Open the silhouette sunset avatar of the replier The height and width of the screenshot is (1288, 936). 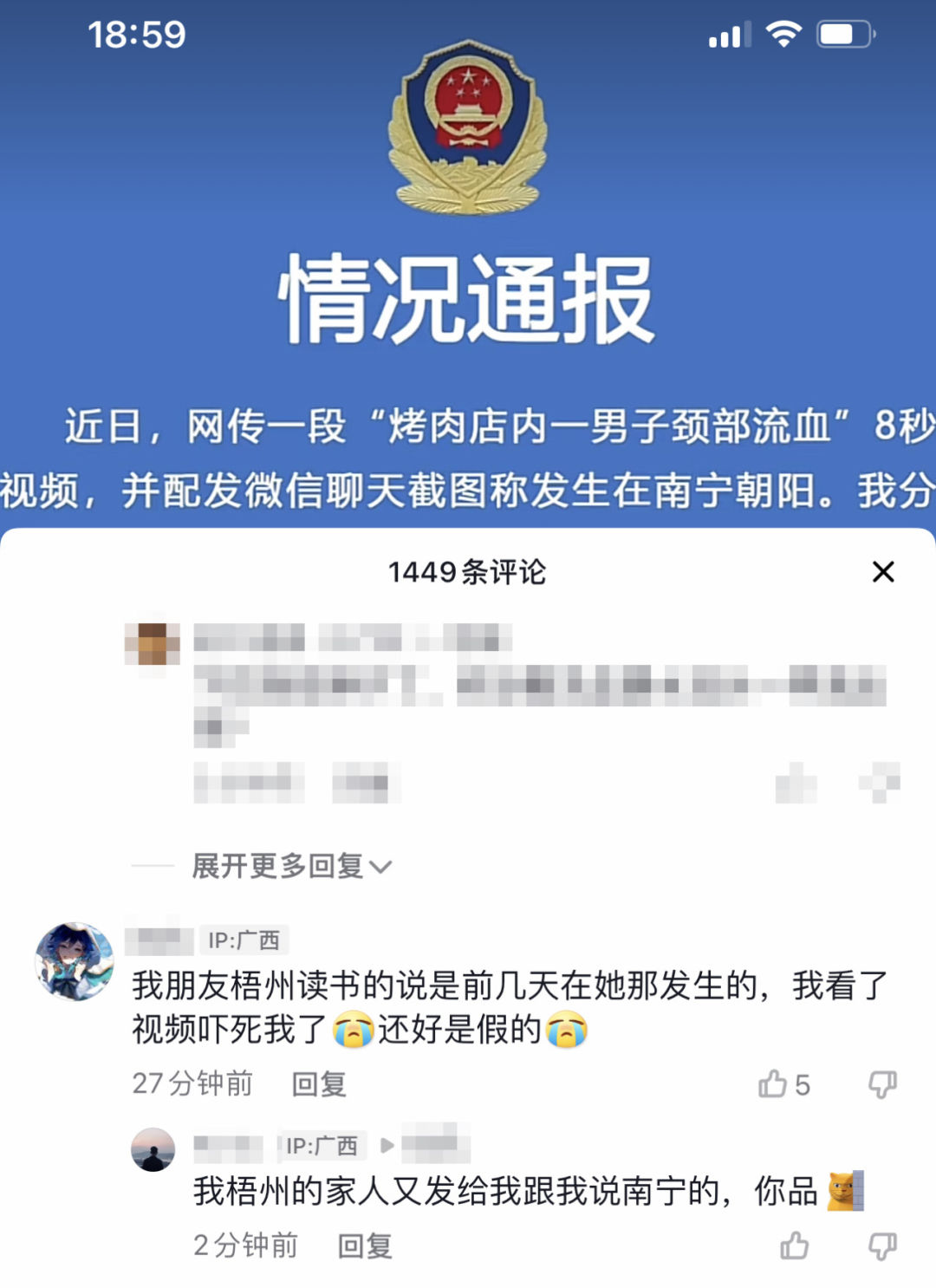[153, 1149]
